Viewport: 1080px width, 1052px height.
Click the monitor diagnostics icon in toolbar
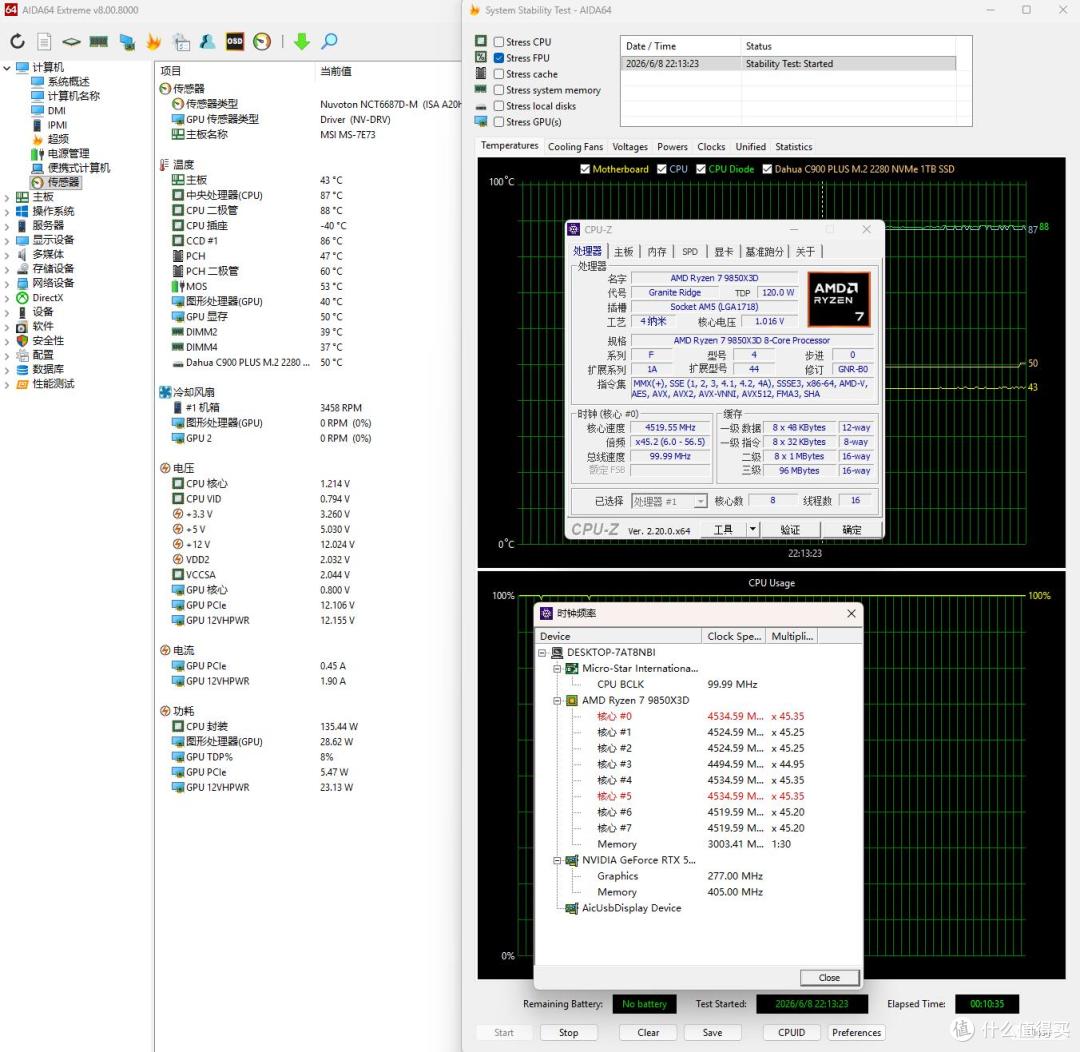point(127,41)
